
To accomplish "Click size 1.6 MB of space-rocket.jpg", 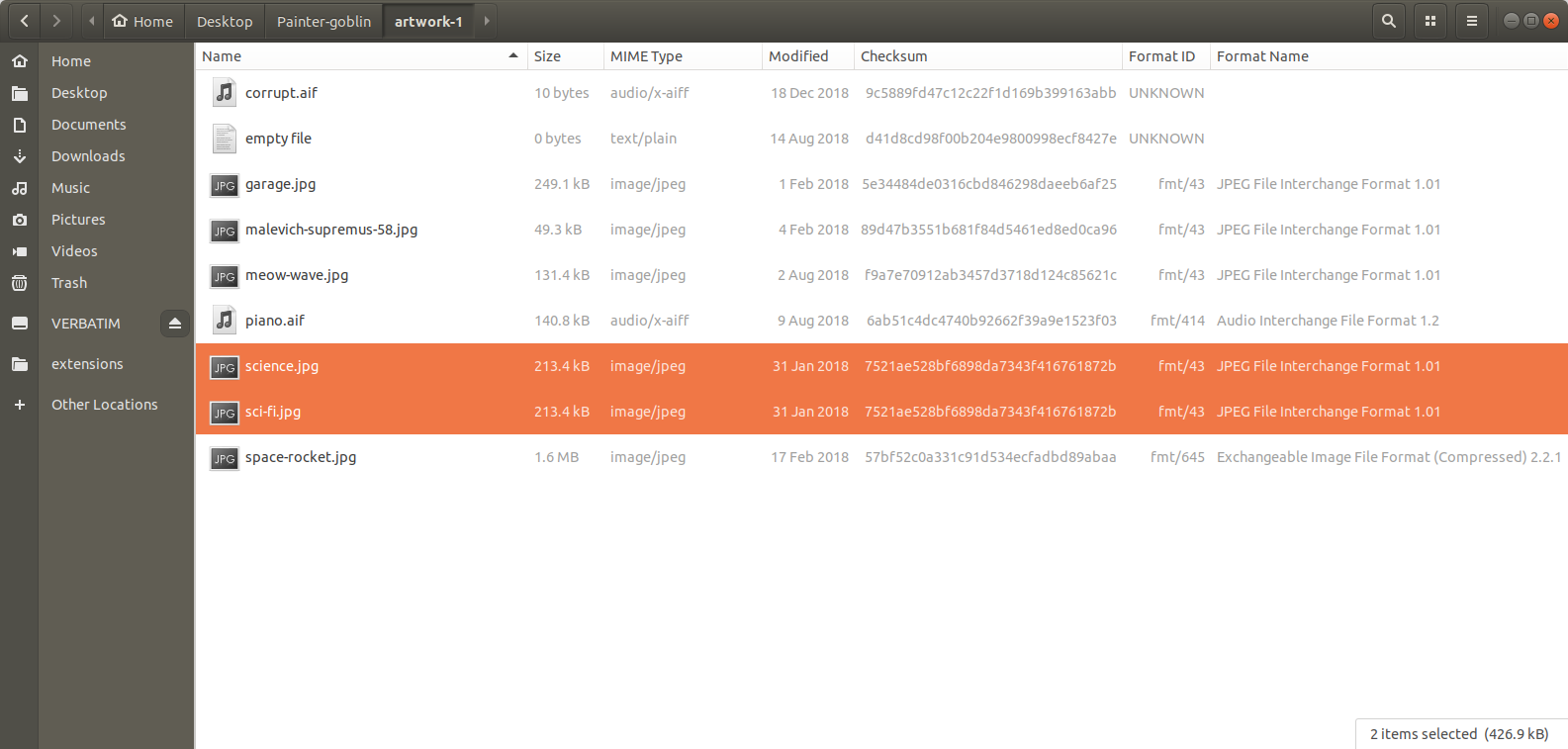I will point(557,457).
